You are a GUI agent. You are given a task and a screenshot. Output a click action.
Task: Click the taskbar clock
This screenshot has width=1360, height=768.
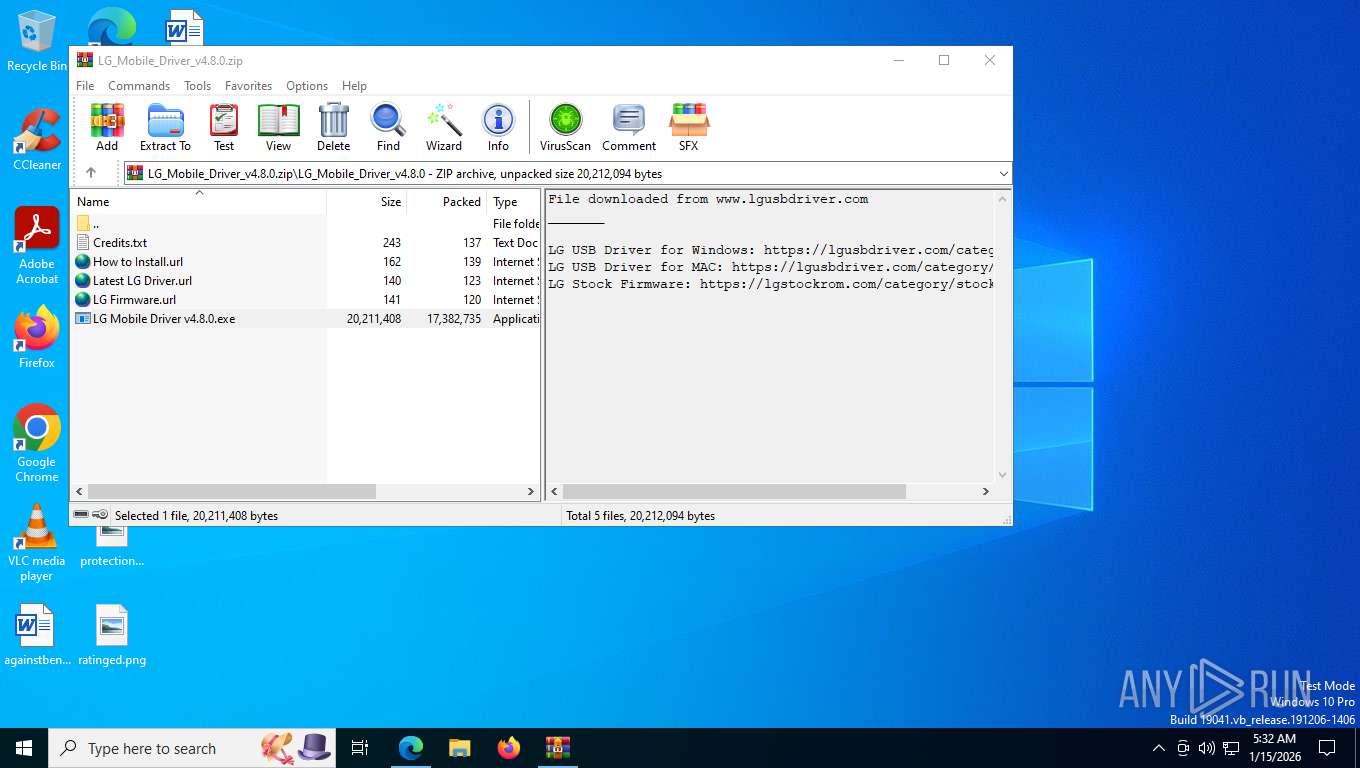click(1274, 748)
